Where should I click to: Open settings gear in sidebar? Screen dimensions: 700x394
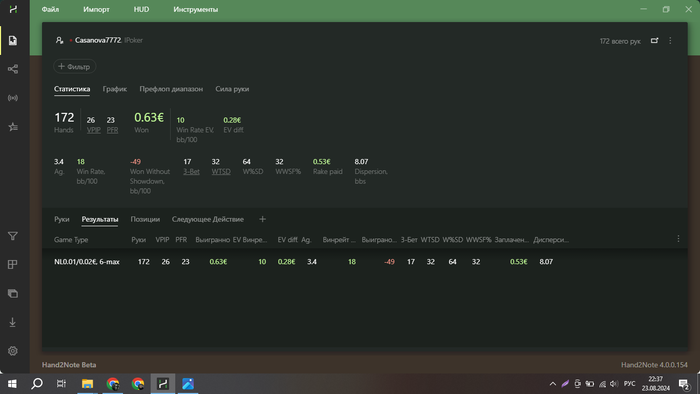tap(13, 351)
